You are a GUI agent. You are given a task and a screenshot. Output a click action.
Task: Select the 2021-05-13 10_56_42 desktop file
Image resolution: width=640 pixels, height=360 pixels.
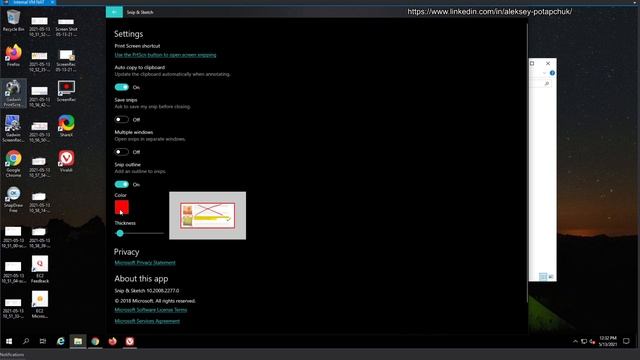40,96
